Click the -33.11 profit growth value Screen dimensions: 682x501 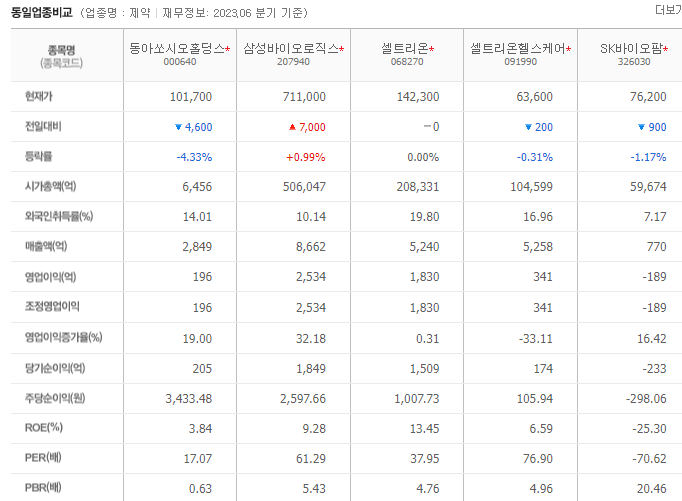pos(535,338)
